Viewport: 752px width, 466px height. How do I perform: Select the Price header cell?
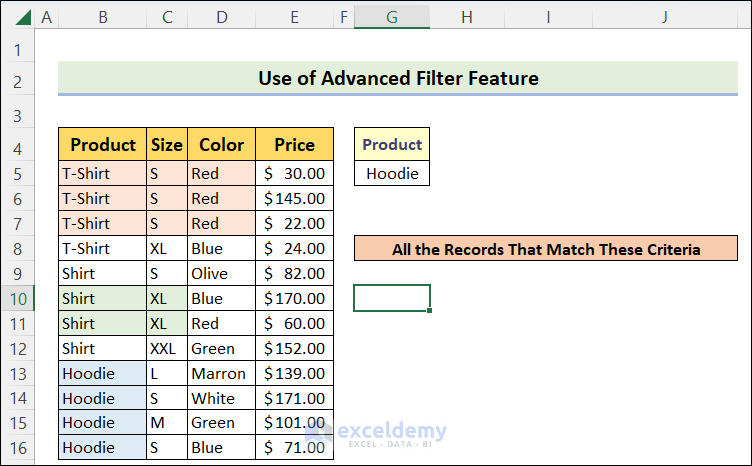click(x=294, y=145)
